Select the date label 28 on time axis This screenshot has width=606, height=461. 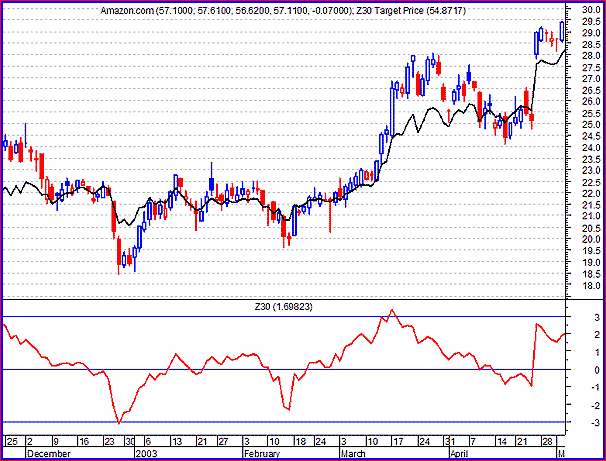pyautogui.click(x=548, y=441)
